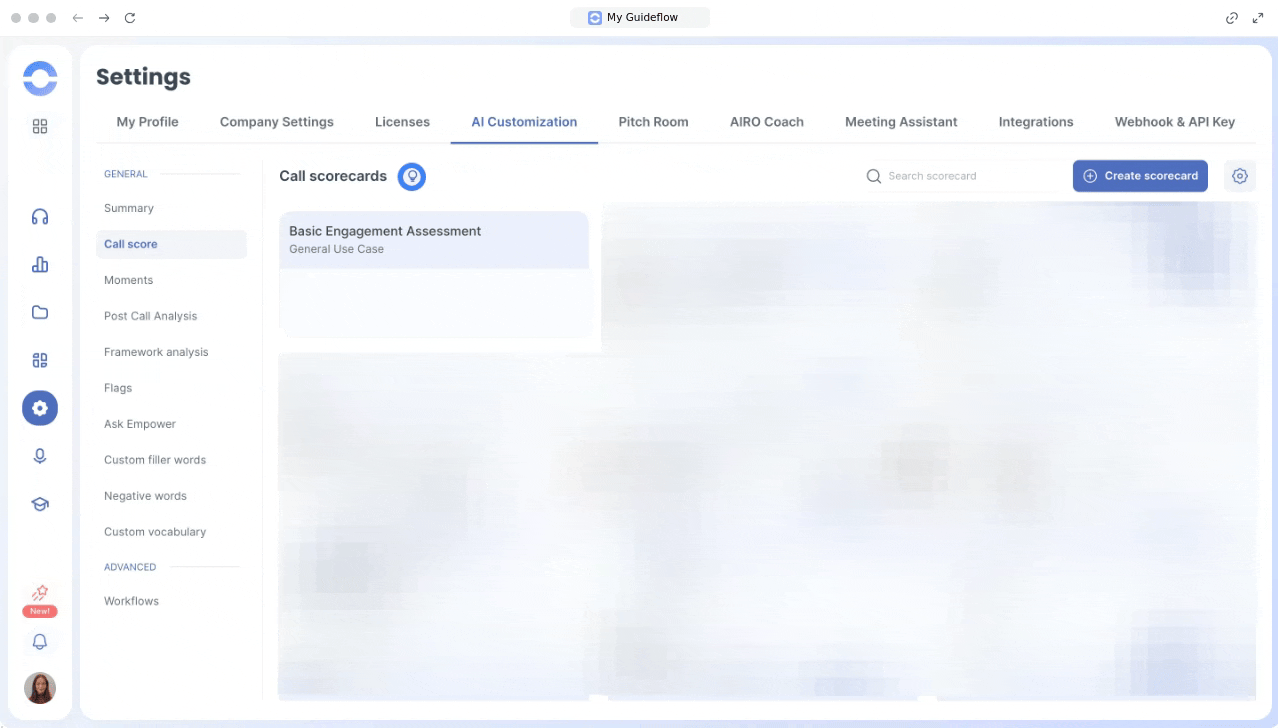Open the graduation cap coaching icon

[40, 504]
